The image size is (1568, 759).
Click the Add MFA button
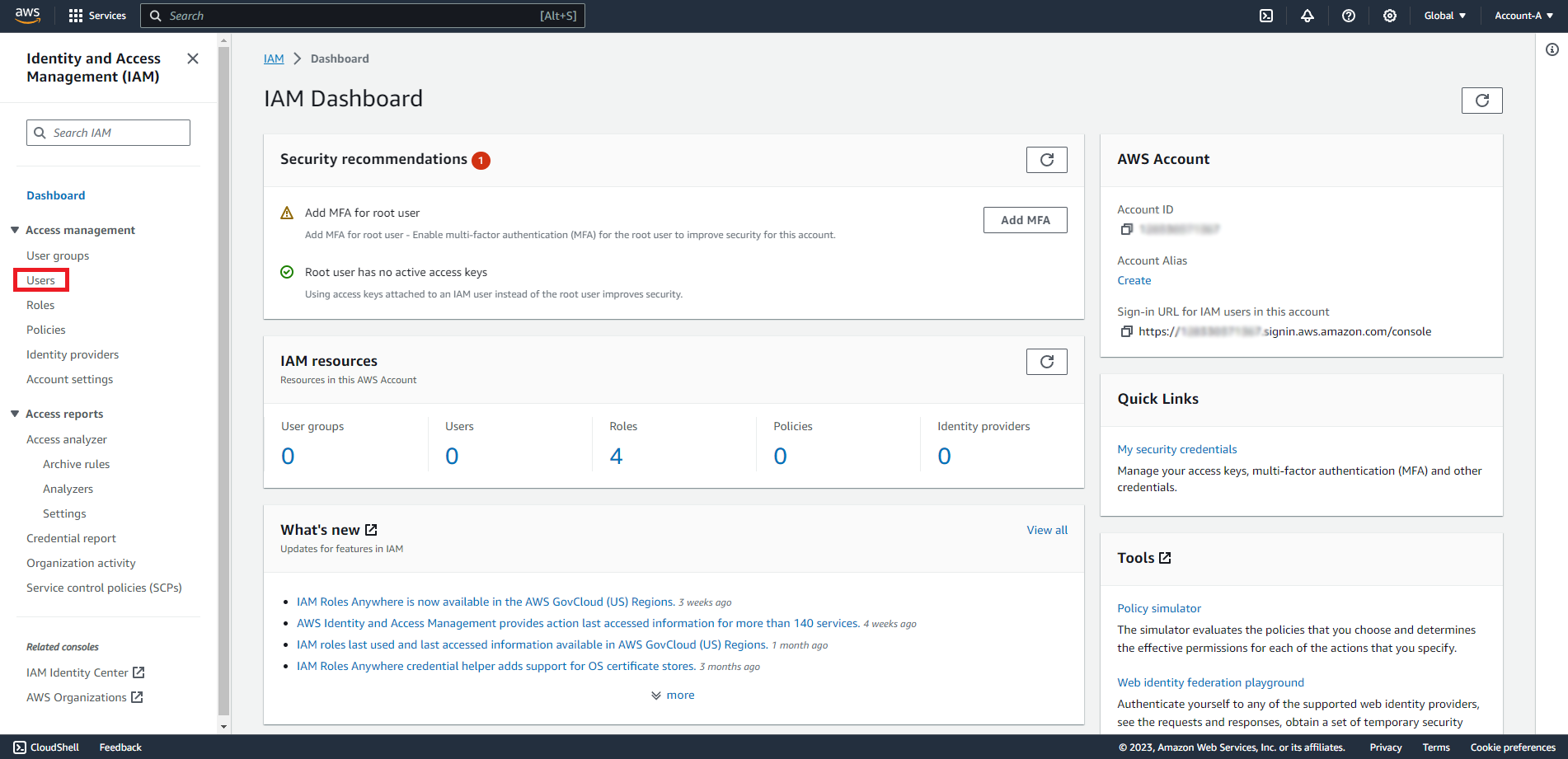point(1026,220)
